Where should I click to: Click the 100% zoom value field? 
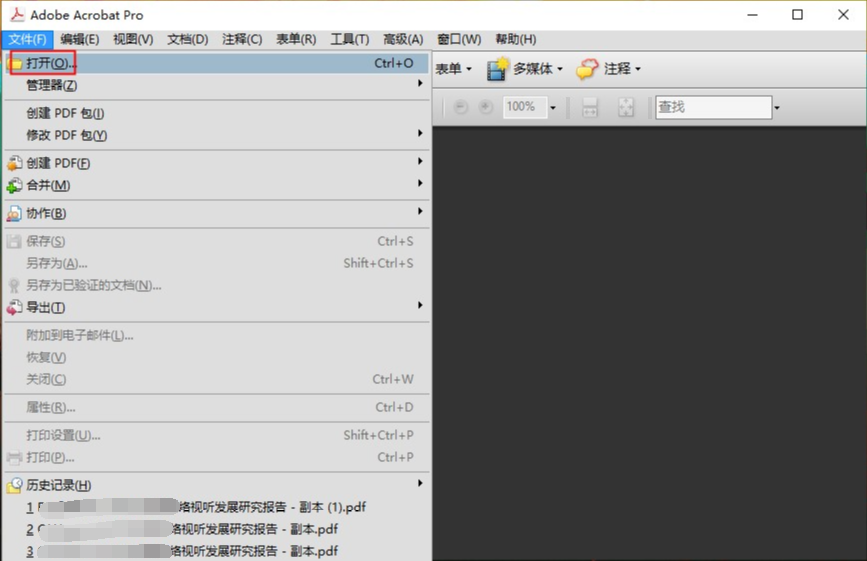pyautogui.click(x=524, y=107)
